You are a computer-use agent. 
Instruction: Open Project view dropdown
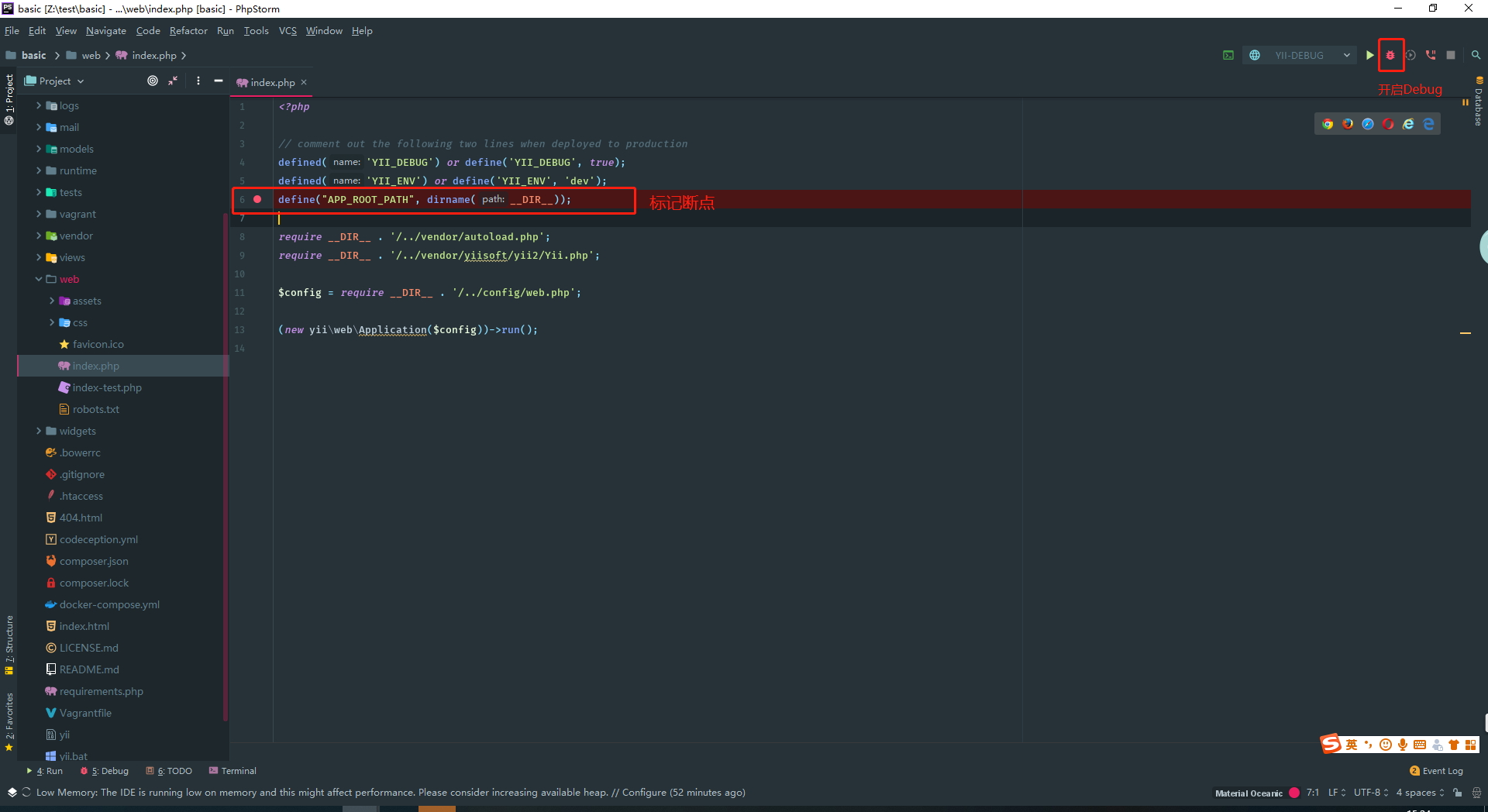pos(54,81)
